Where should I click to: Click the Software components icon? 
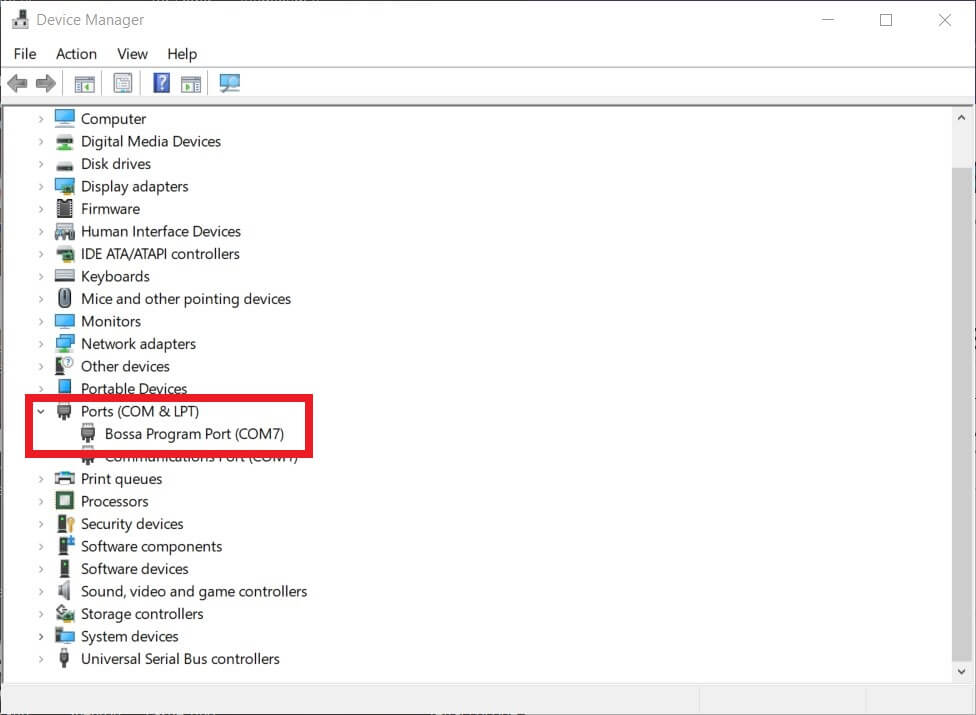pyautogui.click(x=65, y=546)
